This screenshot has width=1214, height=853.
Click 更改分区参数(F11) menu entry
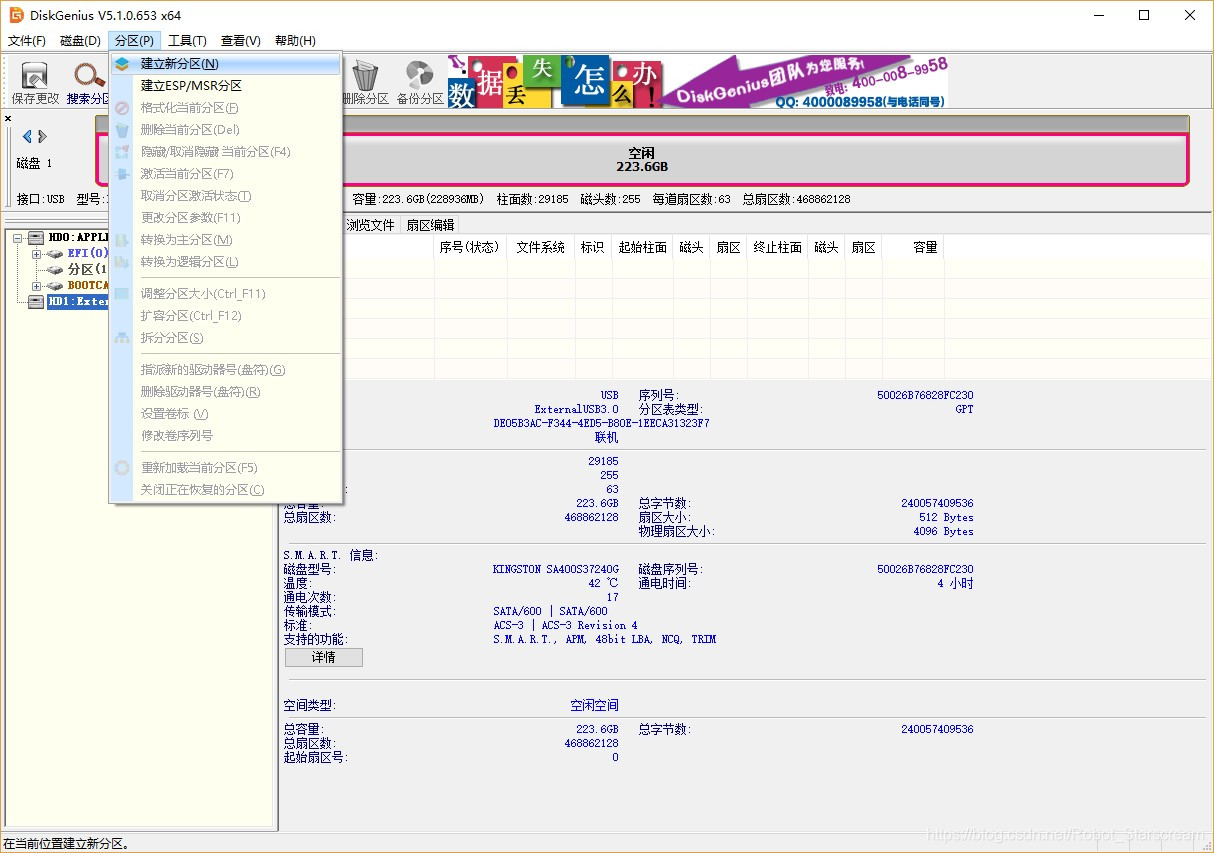[x=226, y=218]
